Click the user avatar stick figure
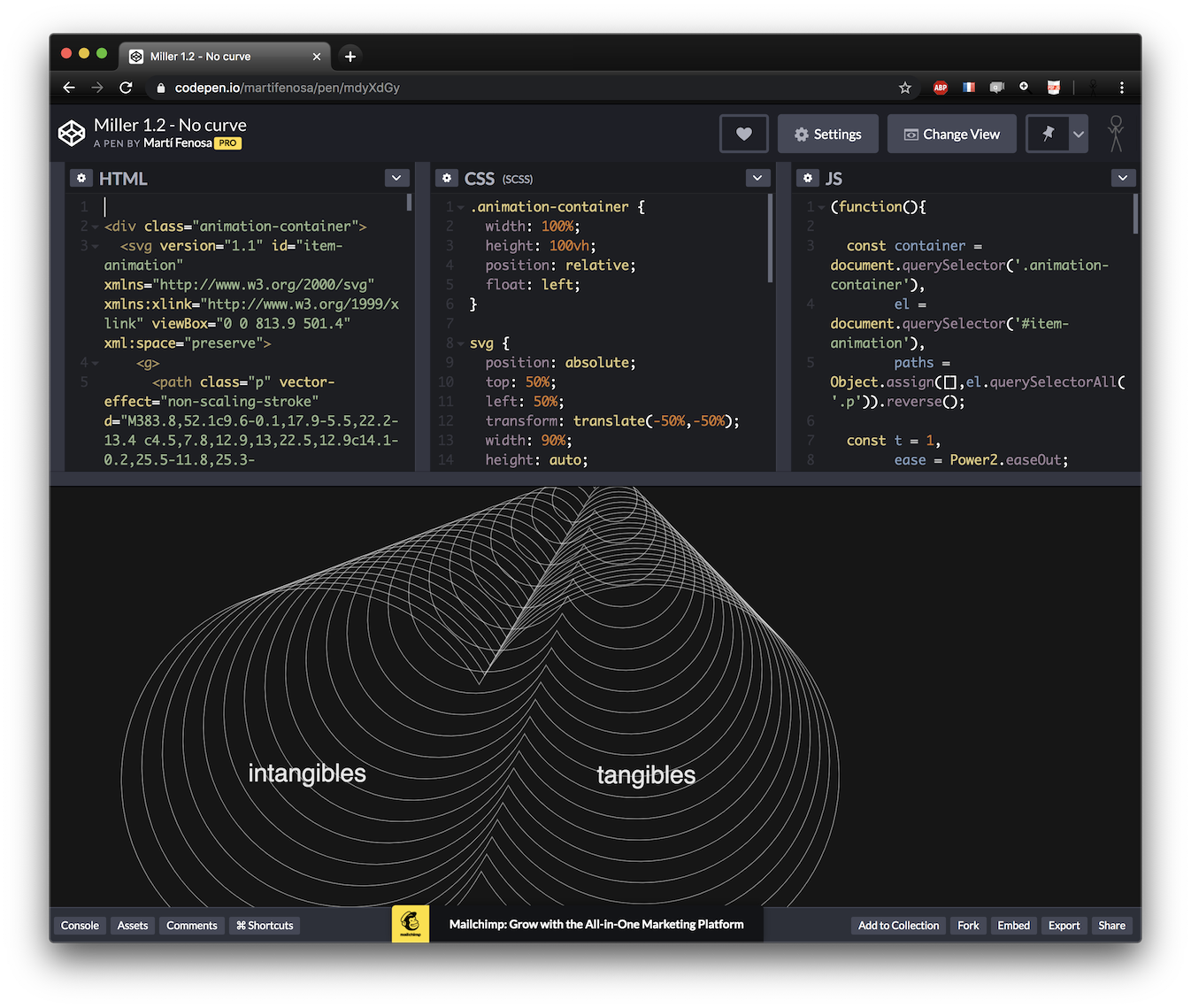Screen dimensions: 1191x1008 [x=1116, y=134]
